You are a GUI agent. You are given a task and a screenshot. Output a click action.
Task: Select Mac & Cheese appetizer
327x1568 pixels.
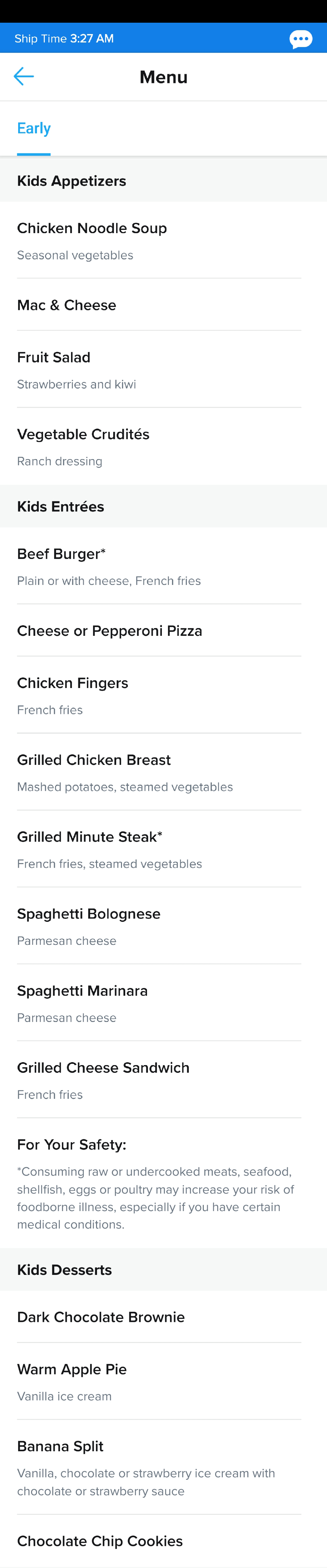coord(163,305)
